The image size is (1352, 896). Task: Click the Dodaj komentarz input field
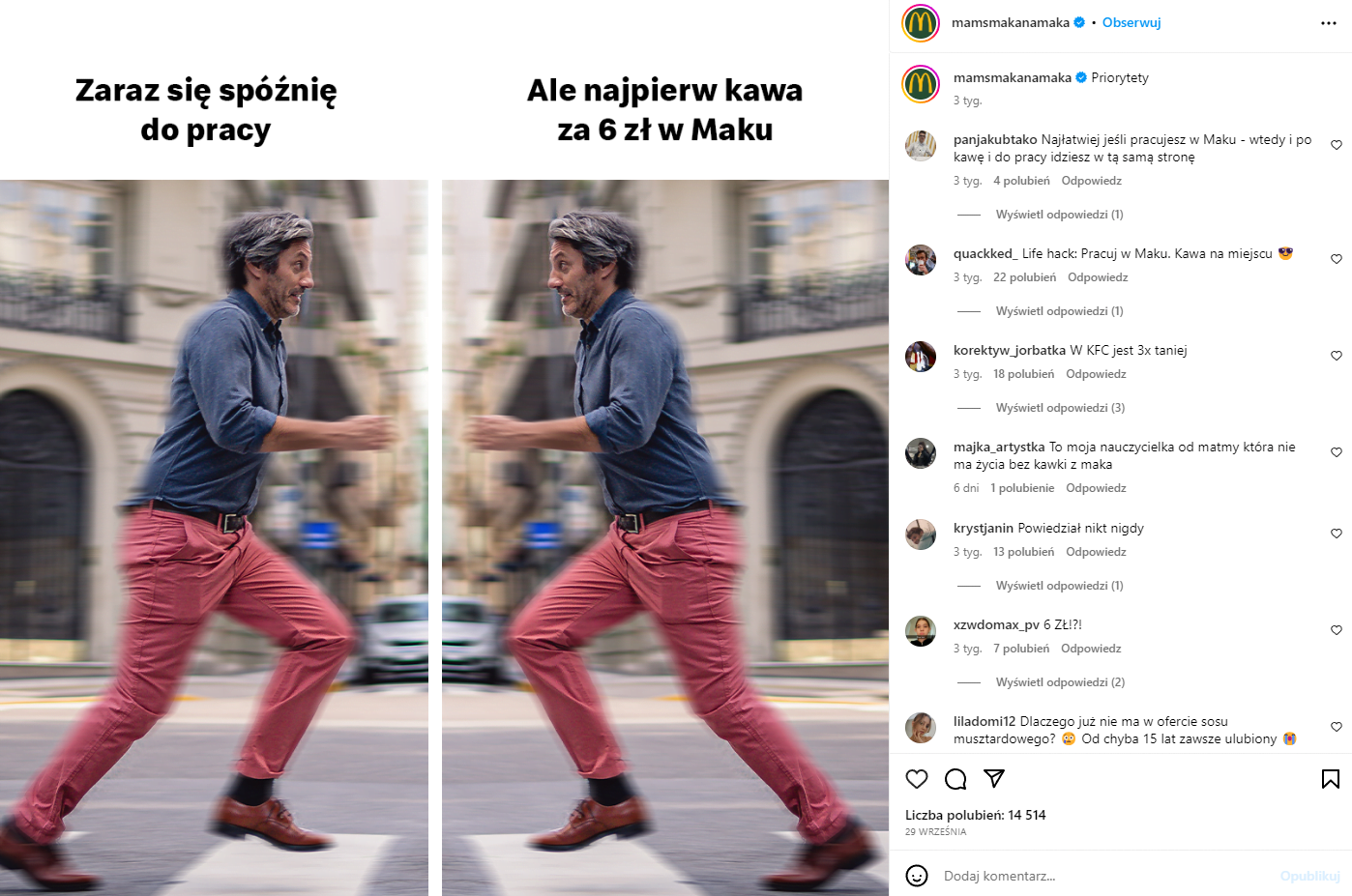[x=1102, y=876]
